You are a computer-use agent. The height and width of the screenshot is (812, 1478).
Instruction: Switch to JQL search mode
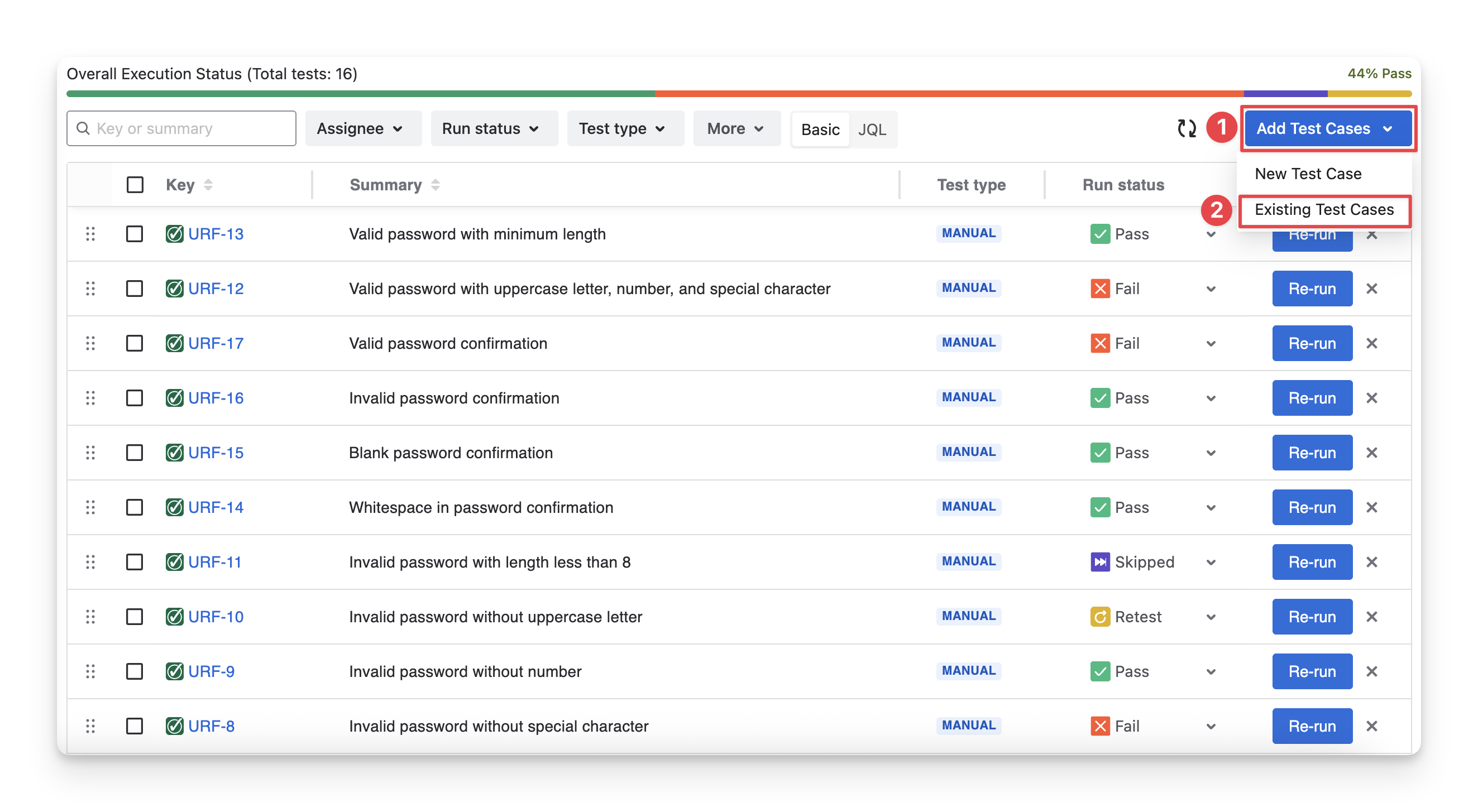pyautogui.click(x=872, y=129)
